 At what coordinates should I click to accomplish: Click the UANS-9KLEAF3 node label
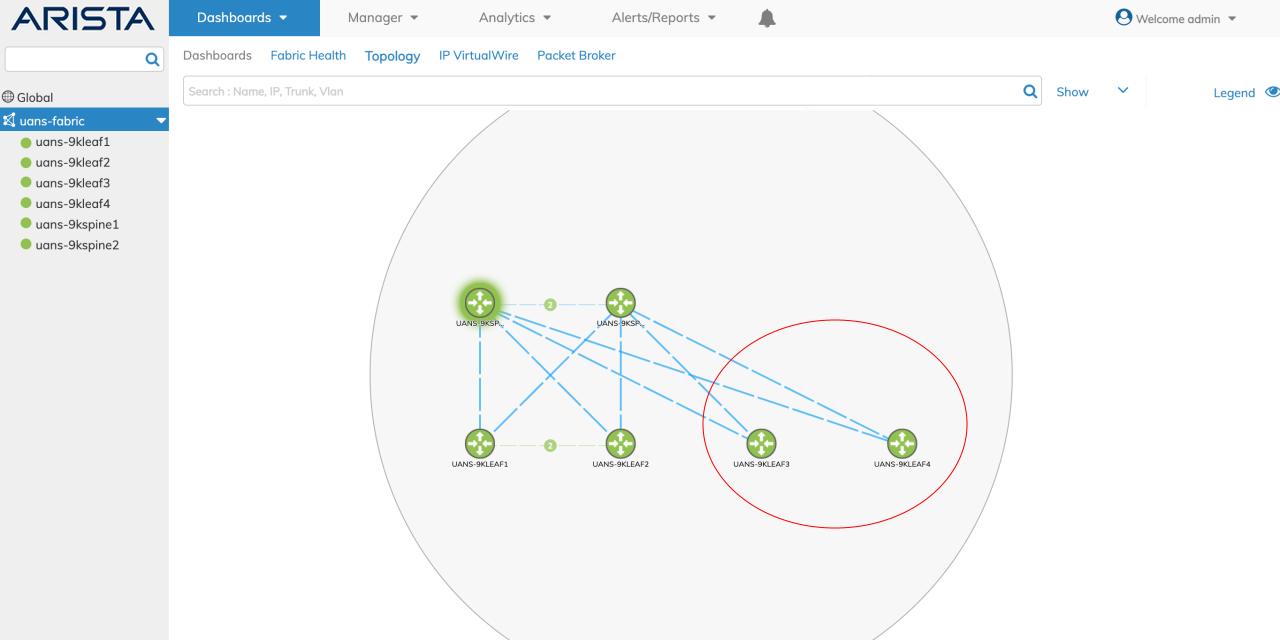(x=762, y=464)
